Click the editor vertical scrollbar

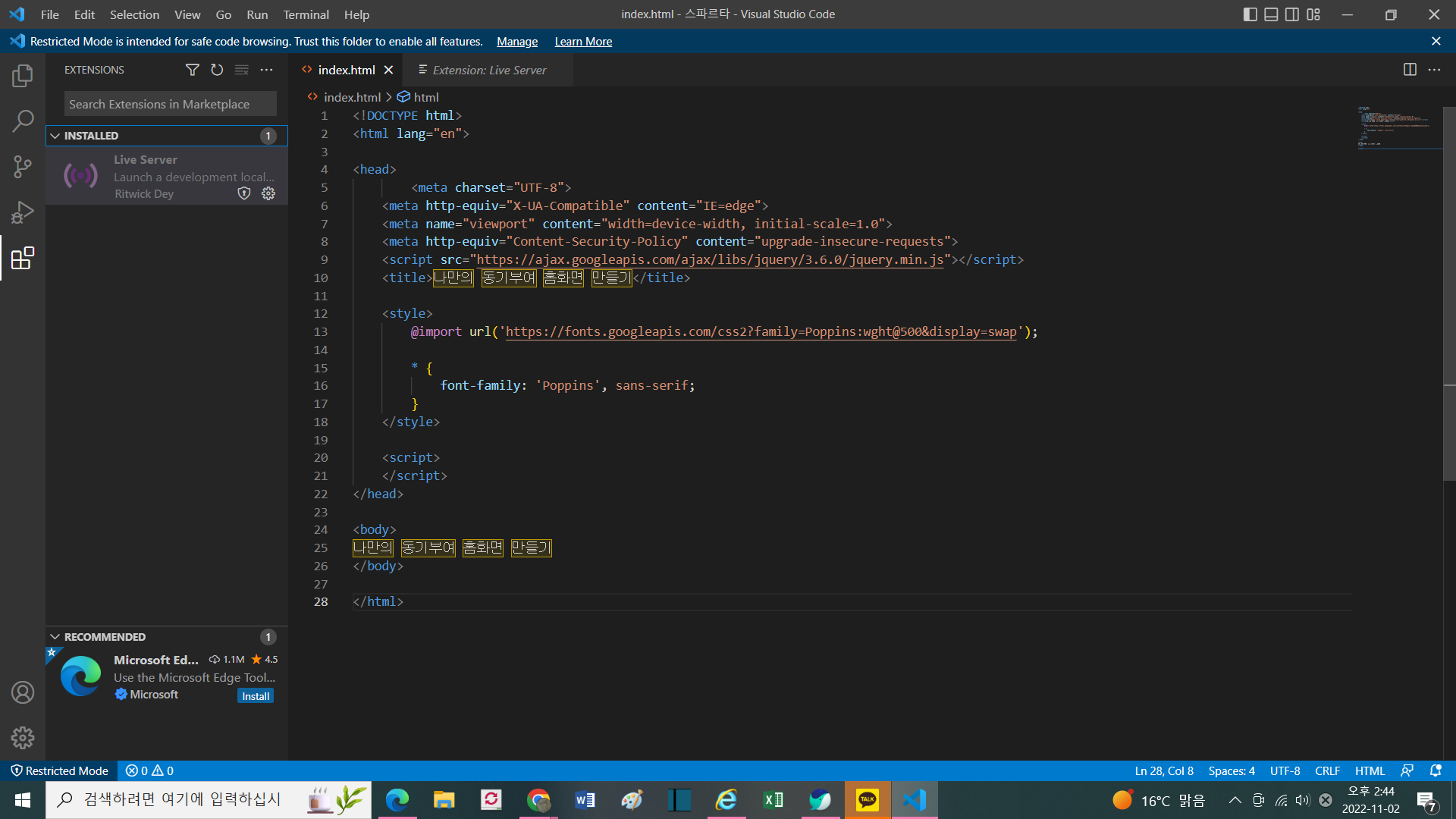1449,293
